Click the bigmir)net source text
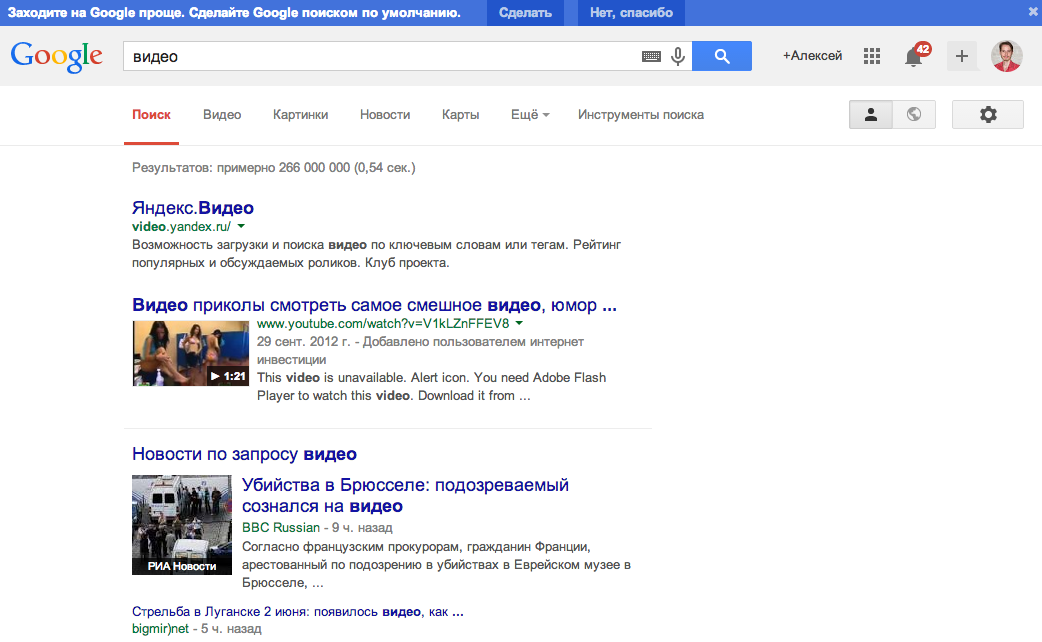Viewport: 1042px width, 642px height. (x=160, y=629)
